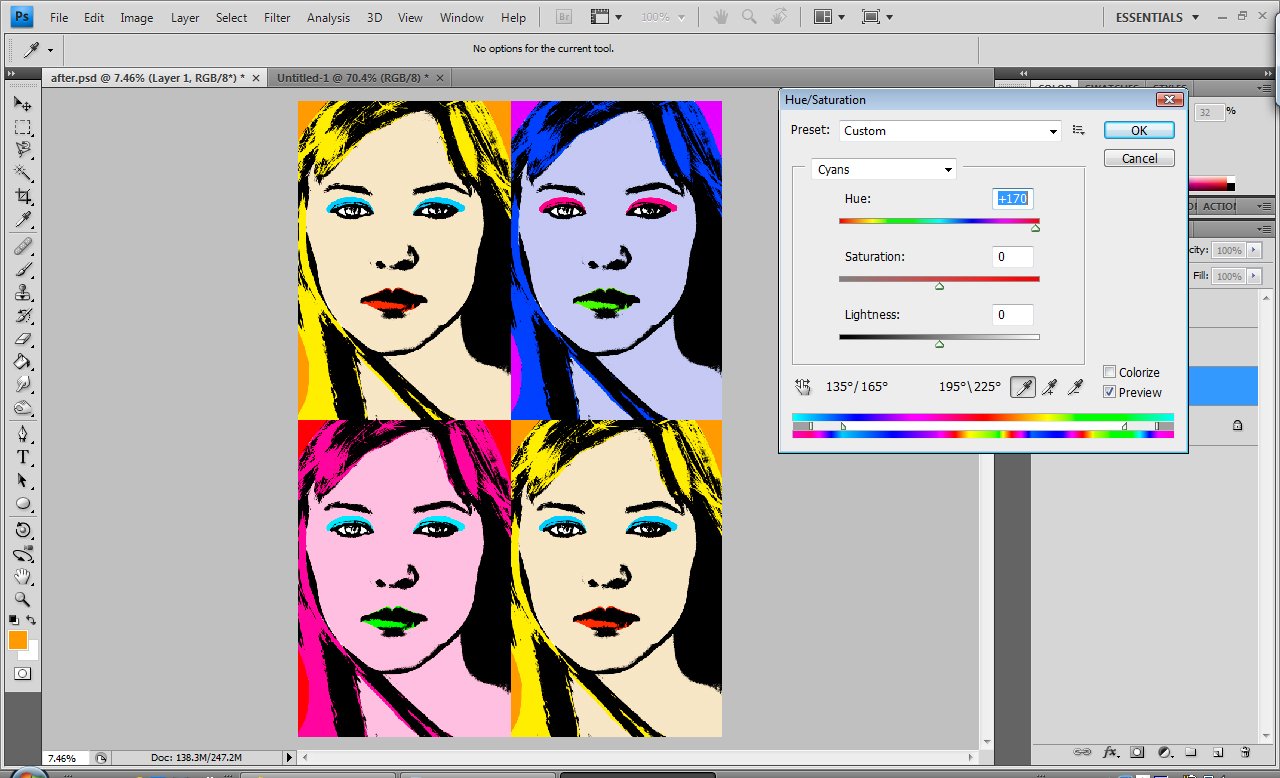The width and height of the screenshot is (1280, 778).
Task: Click the zoom percentage field 7.46%
Action: pos(66,758)
